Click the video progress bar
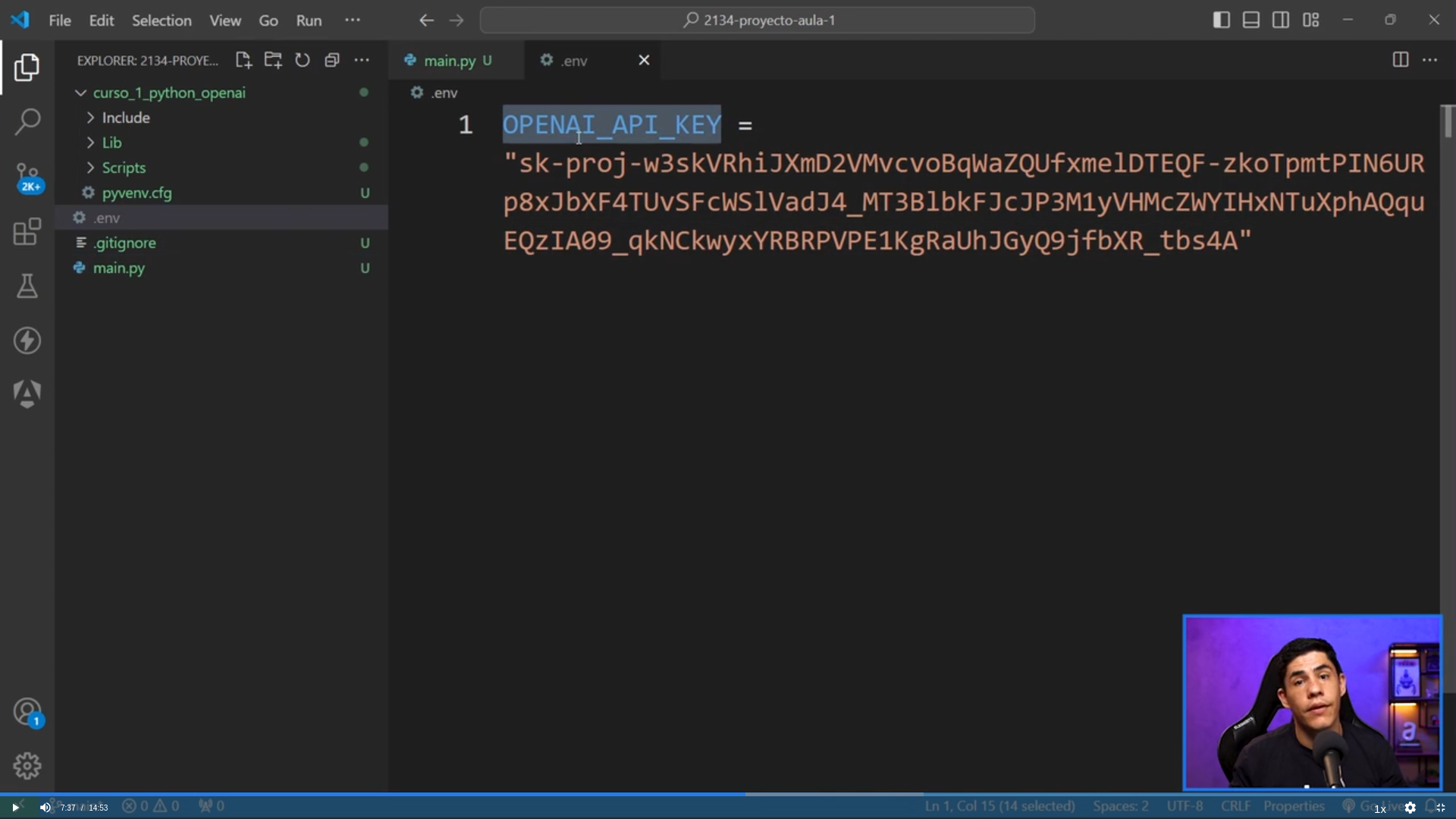Image resolution: width=1456 pixels, height=819 pixels. click(x=728, y=794)
